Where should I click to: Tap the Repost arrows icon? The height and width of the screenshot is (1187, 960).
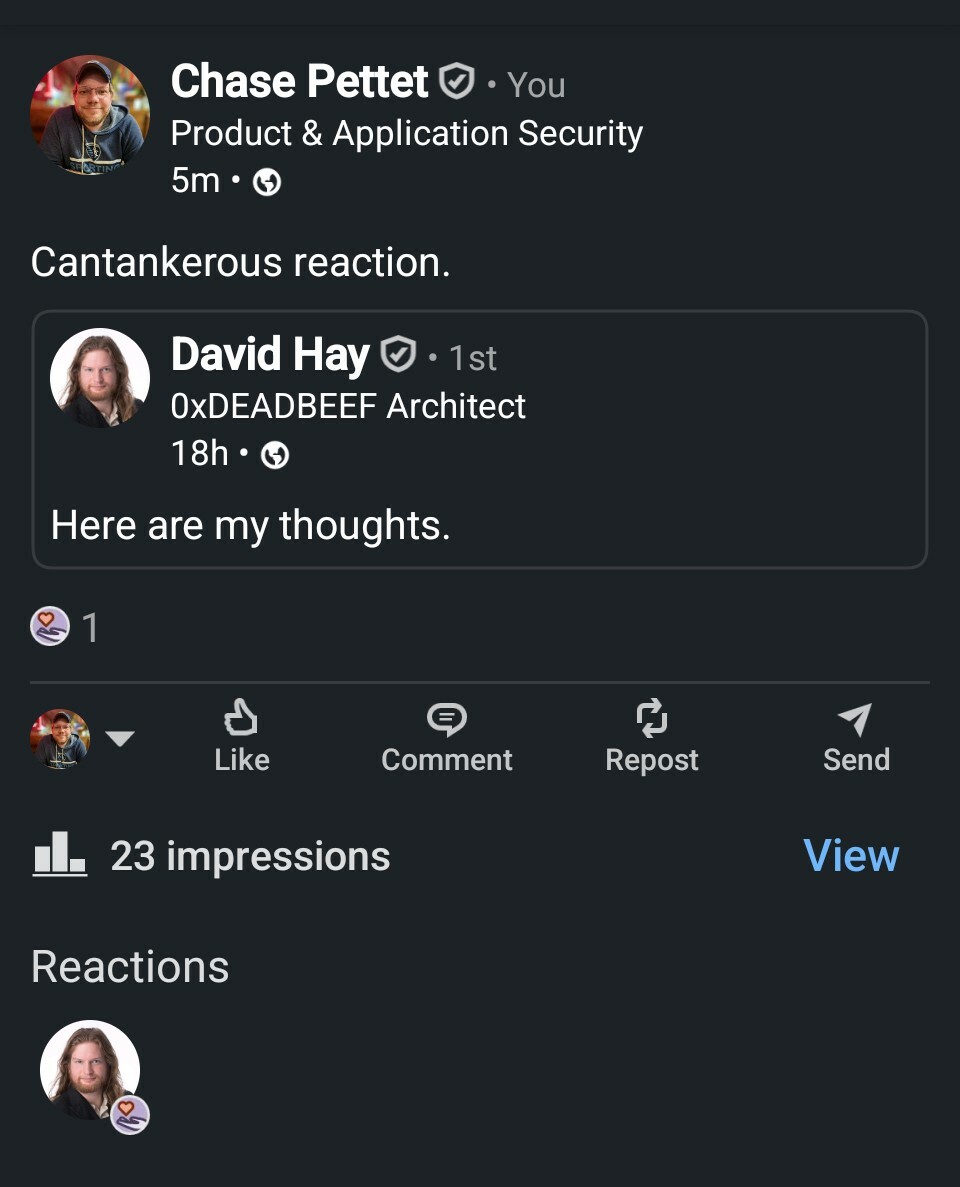(651, 719)
